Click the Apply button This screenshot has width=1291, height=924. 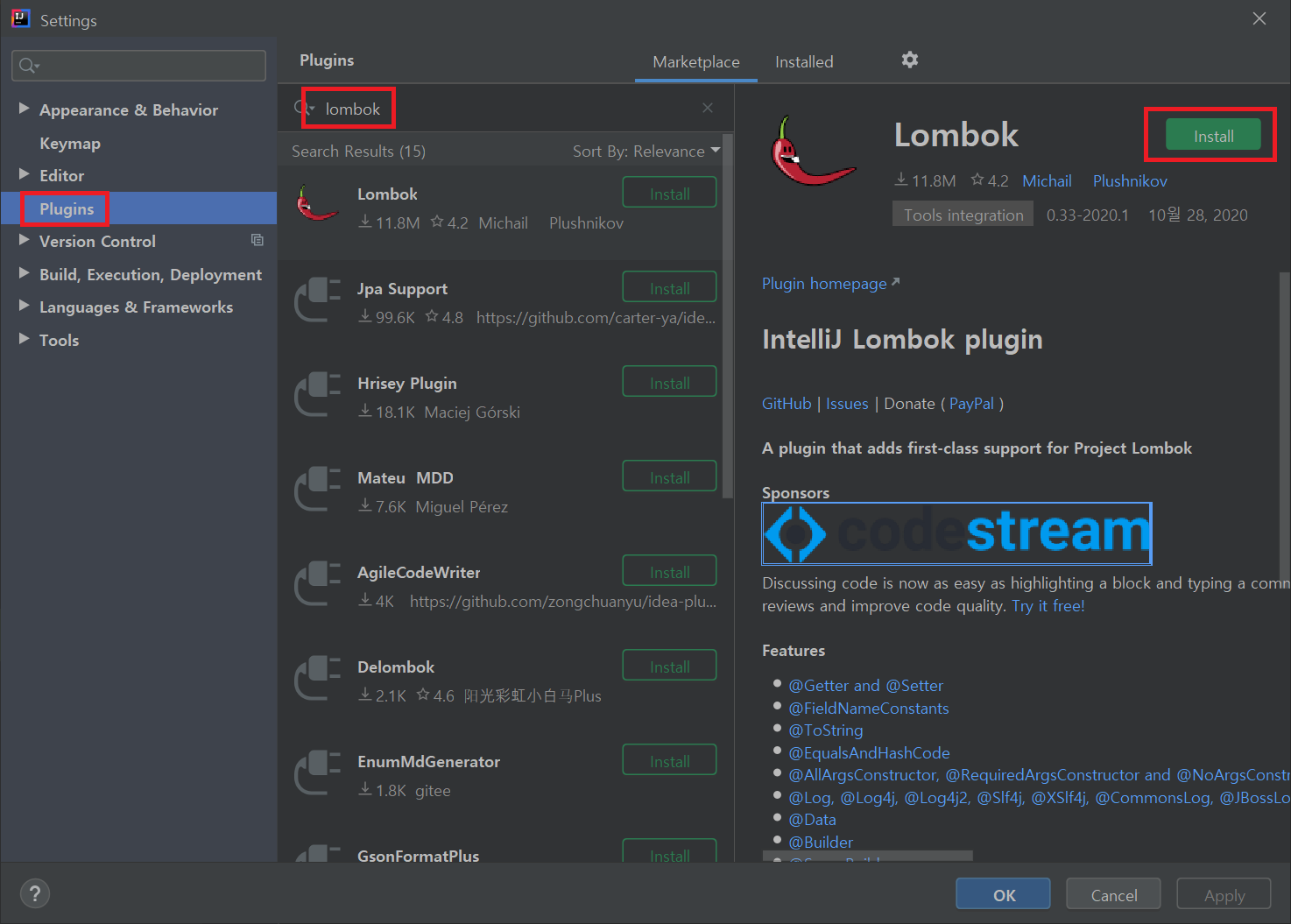[x=1224, y=894]
